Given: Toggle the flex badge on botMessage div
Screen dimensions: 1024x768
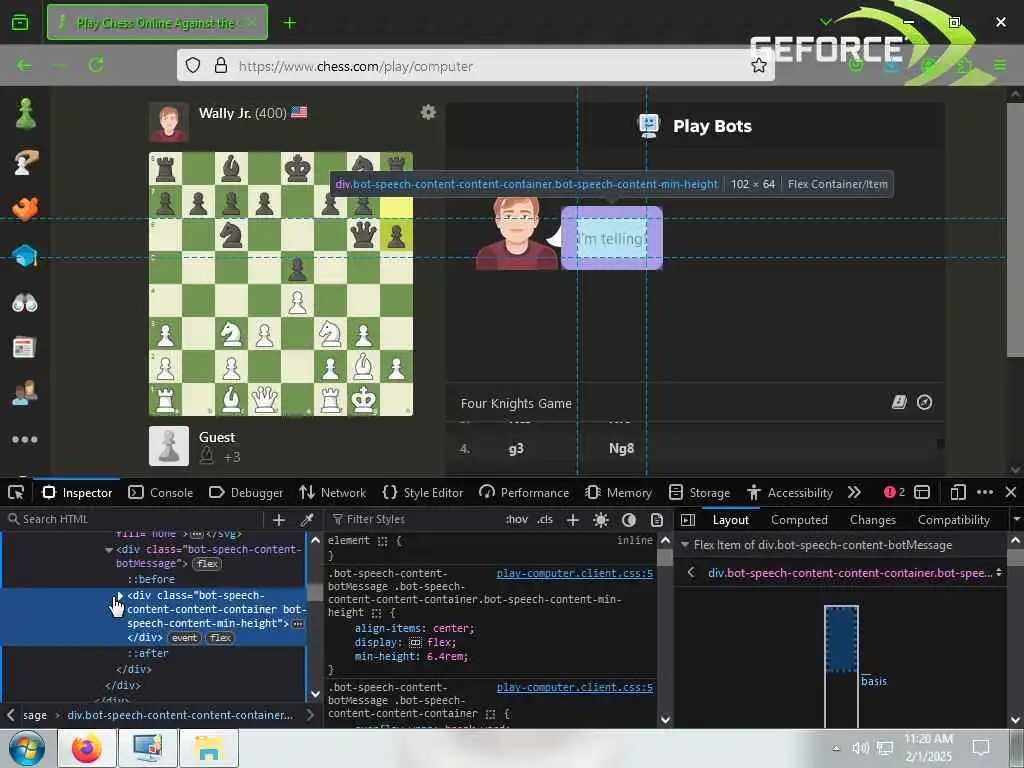Looking at the screenshot, I should [x=208, y=564].
